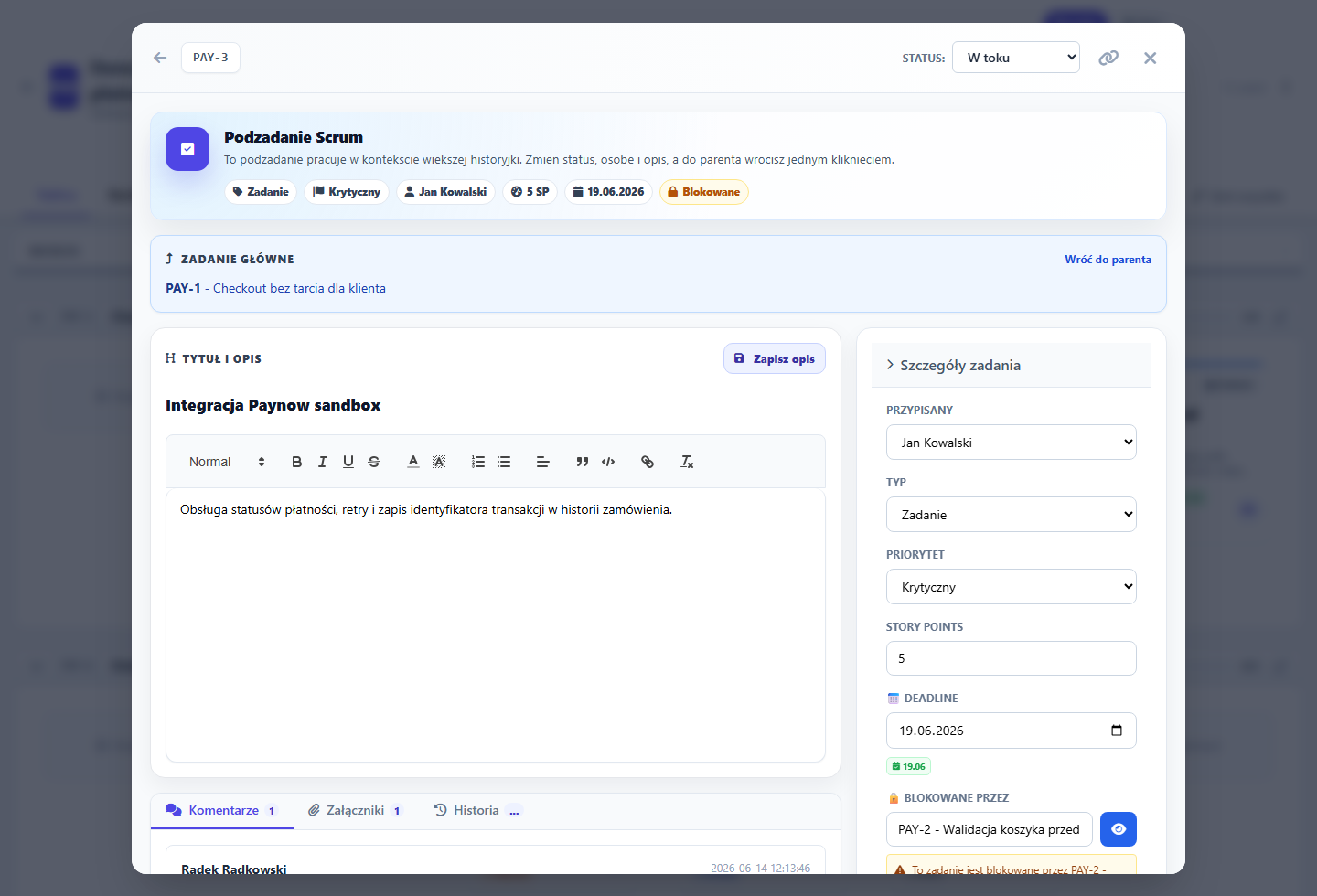Insert a numbered list

tap(478, 462)
